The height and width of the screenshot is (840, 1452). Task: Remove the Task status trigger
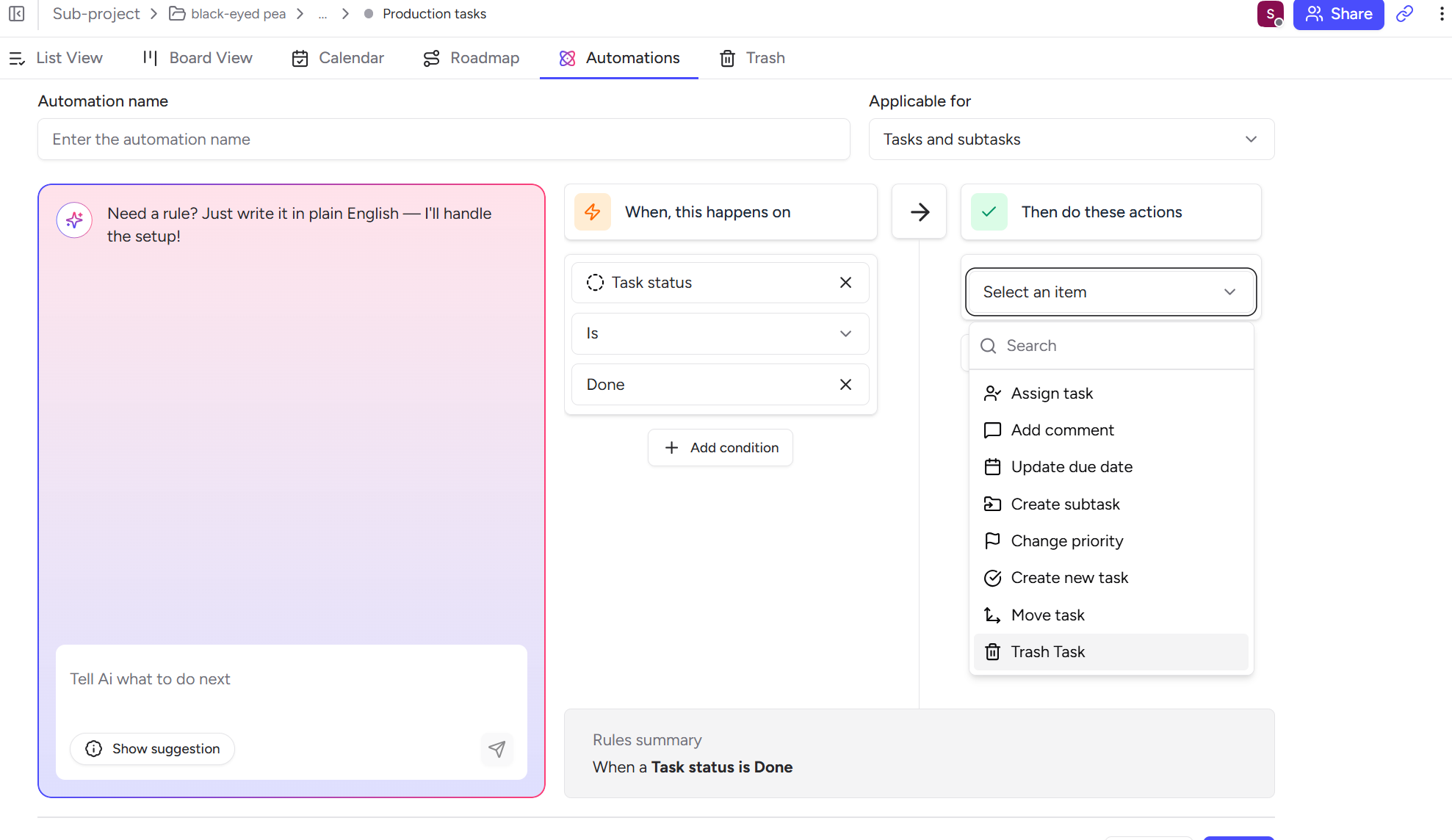pyautogui.click(x=845, y=283)
